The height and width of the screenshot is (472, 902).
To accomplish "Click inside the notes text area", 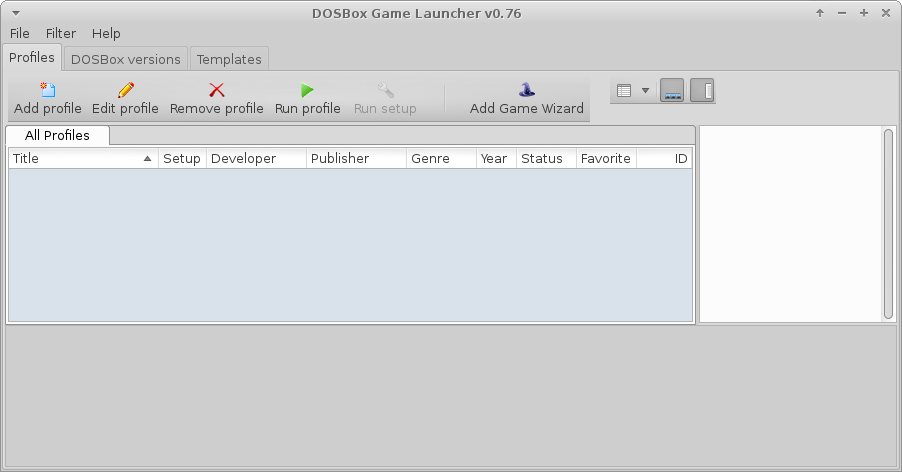I will coord(791,224).
